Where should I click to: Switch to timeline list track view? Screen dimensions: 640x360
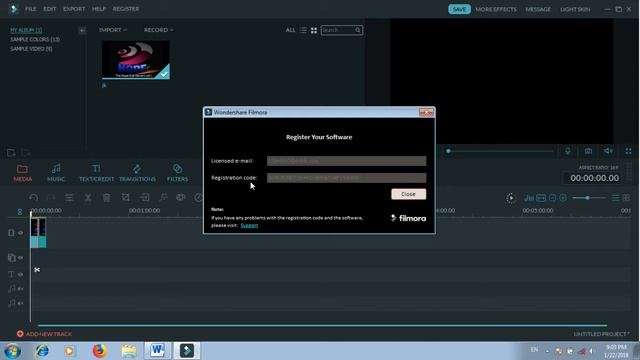point(615,198)
